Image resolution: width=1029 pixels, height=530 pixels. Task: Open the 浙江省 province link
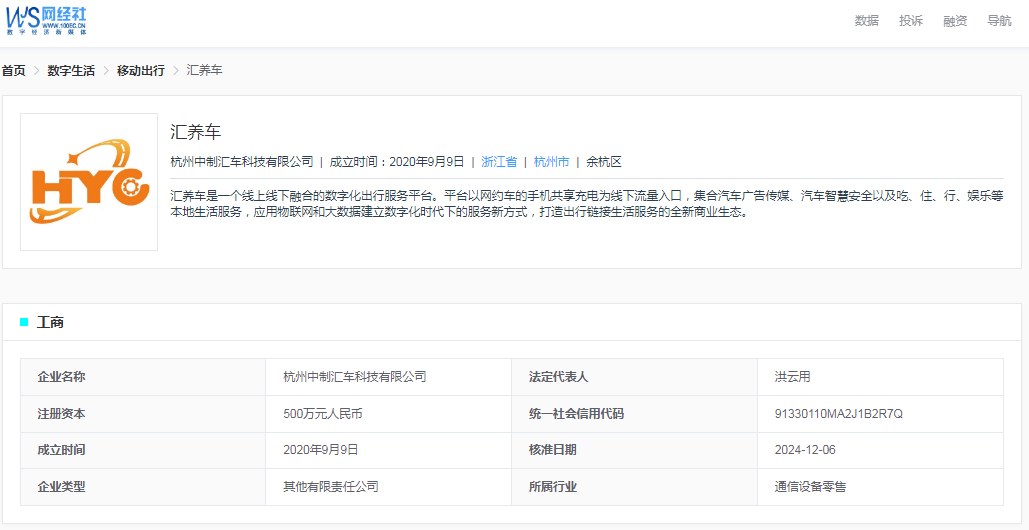(499, 161)
